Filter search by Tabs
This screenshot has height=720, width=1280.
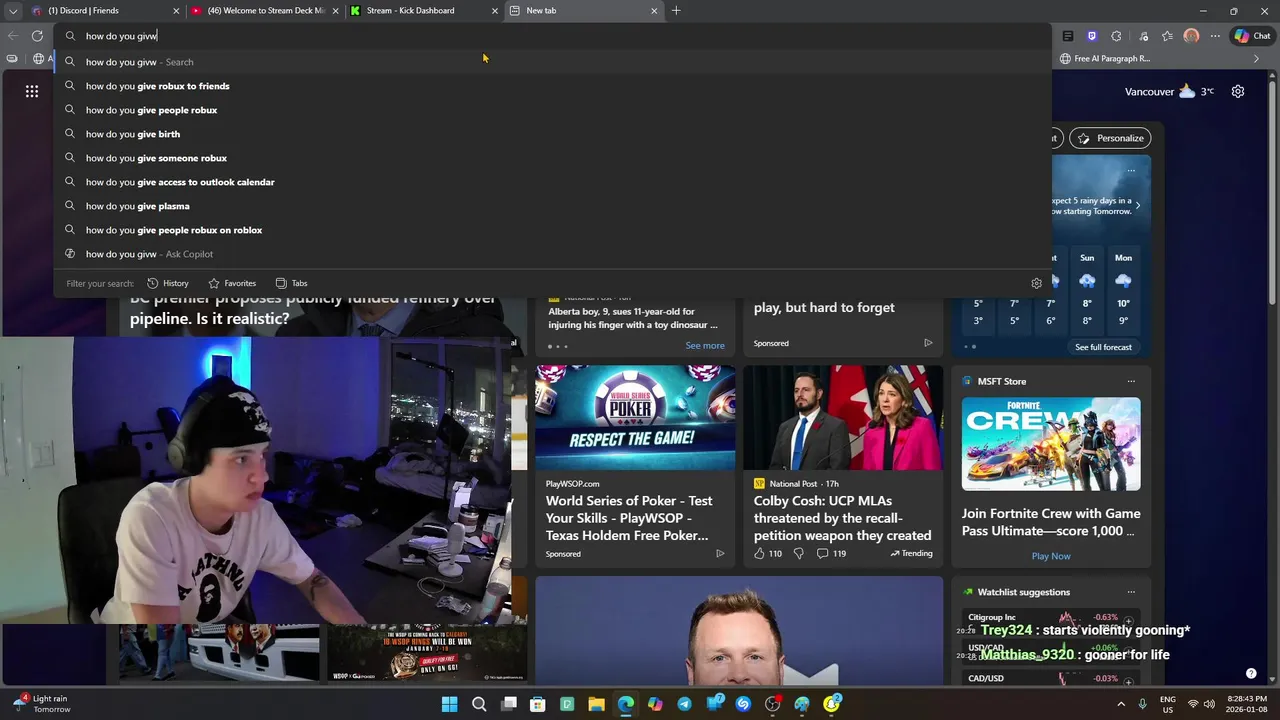[x=291, y=283]
